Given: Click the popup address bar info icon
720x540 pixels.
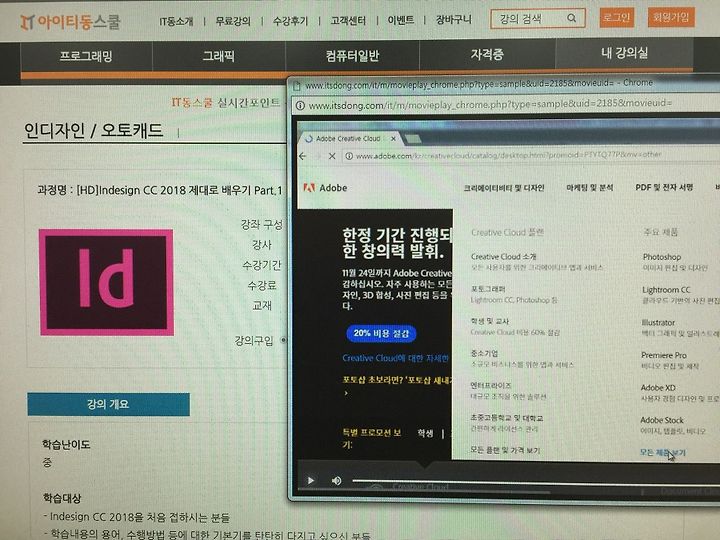Looking at the screenshot, I should (300, 106).
